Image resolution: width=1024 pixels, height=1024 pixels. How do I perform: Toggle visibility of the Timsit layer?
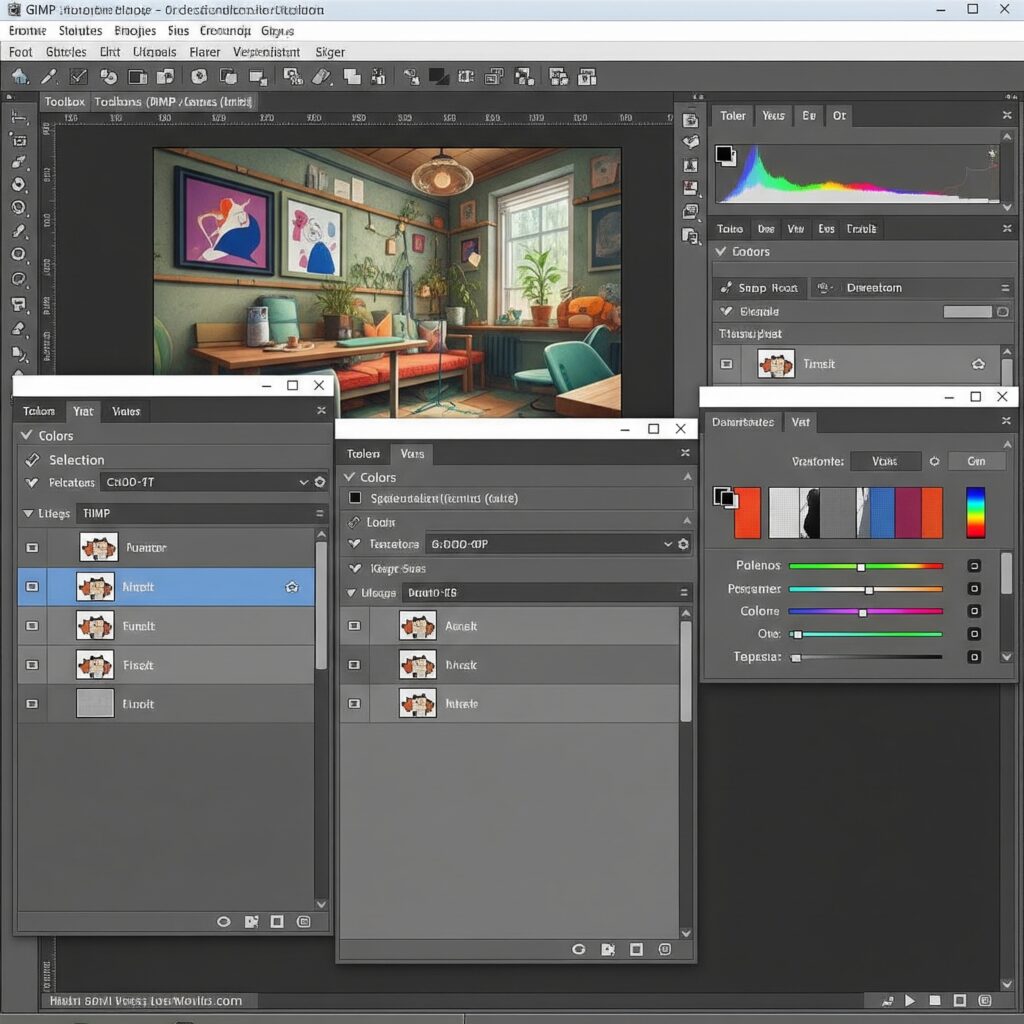726,364
